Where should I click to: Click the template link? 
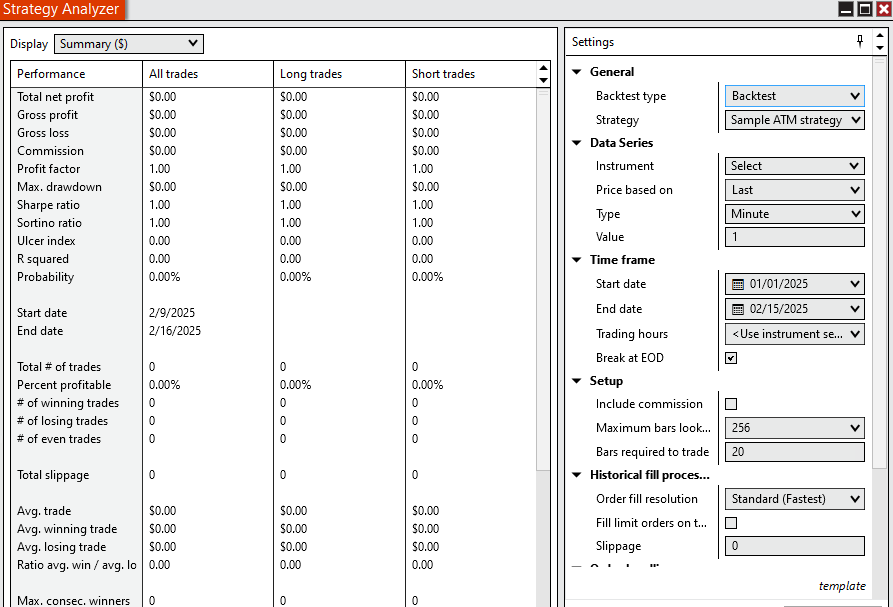point(841,586)
